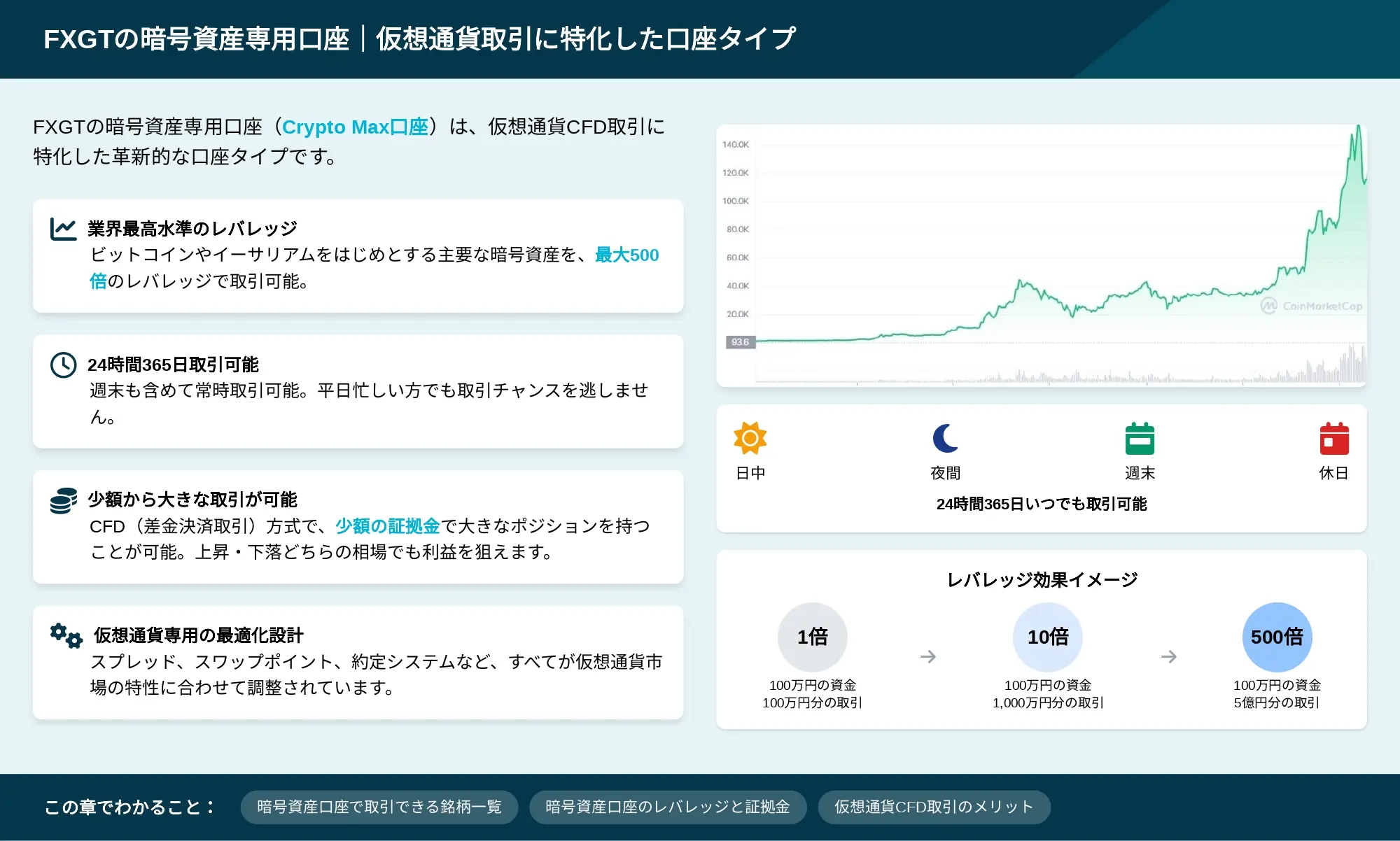Image resolution: width=1400 pixels, height=841 pixels.
Task: Select the 暗号資産口座のレバレッジと証拠金 pill
Action: [x=667, y=807]
